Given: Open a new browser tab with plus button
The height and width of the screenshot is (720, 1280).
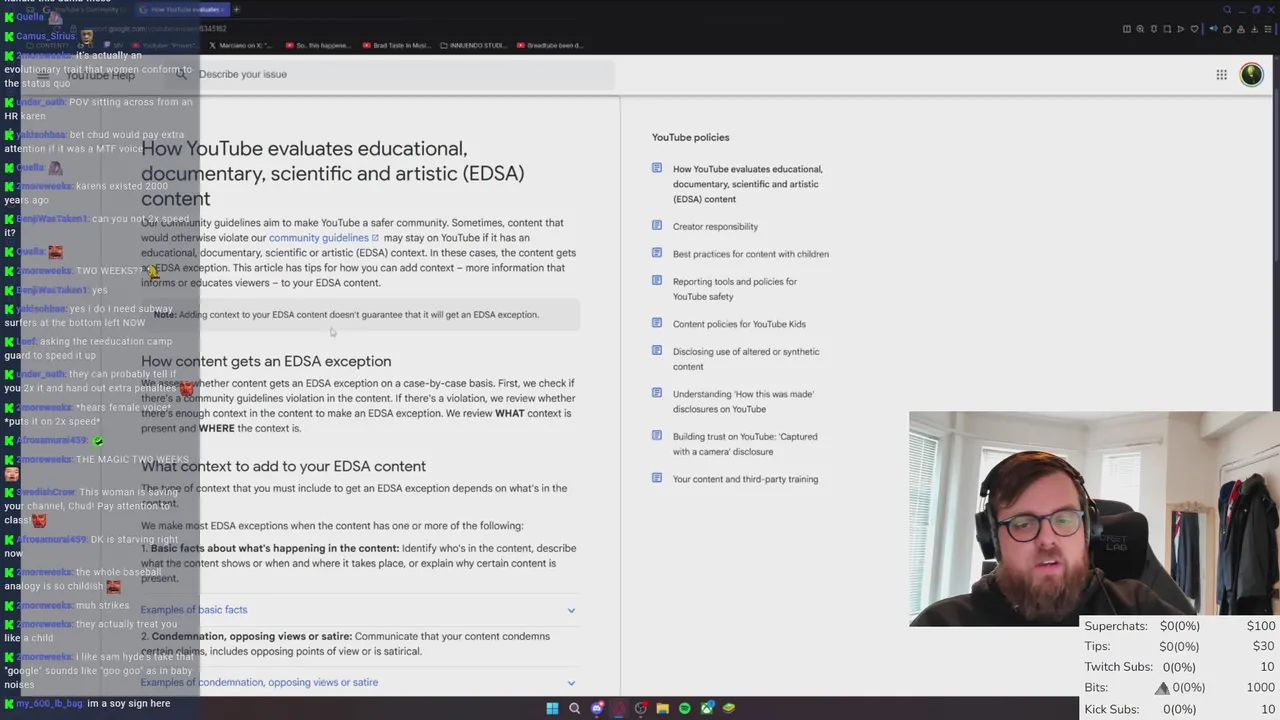Looking at the screenshot, I should pyautogui.click(x=237, y=9).
